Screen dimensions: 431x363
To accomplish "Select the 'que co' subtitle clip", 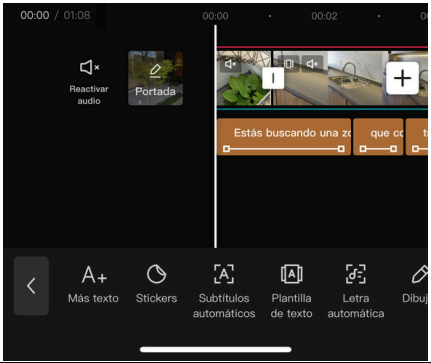I will pos(378,137).
